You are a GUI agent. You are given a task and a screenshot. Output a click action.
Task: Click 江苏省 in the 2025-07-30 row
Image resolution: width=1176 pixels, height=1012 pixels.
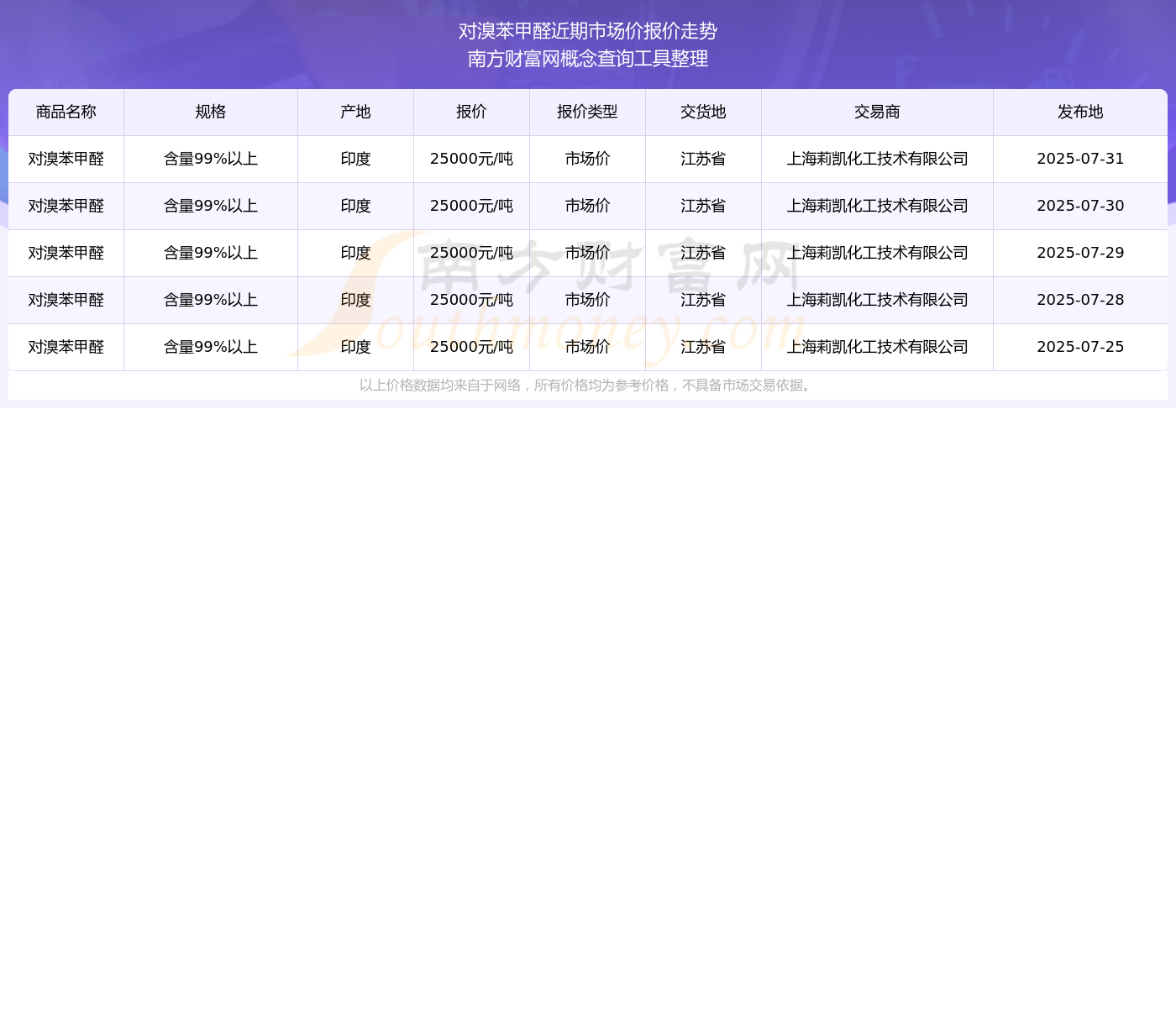pos(704,206)
